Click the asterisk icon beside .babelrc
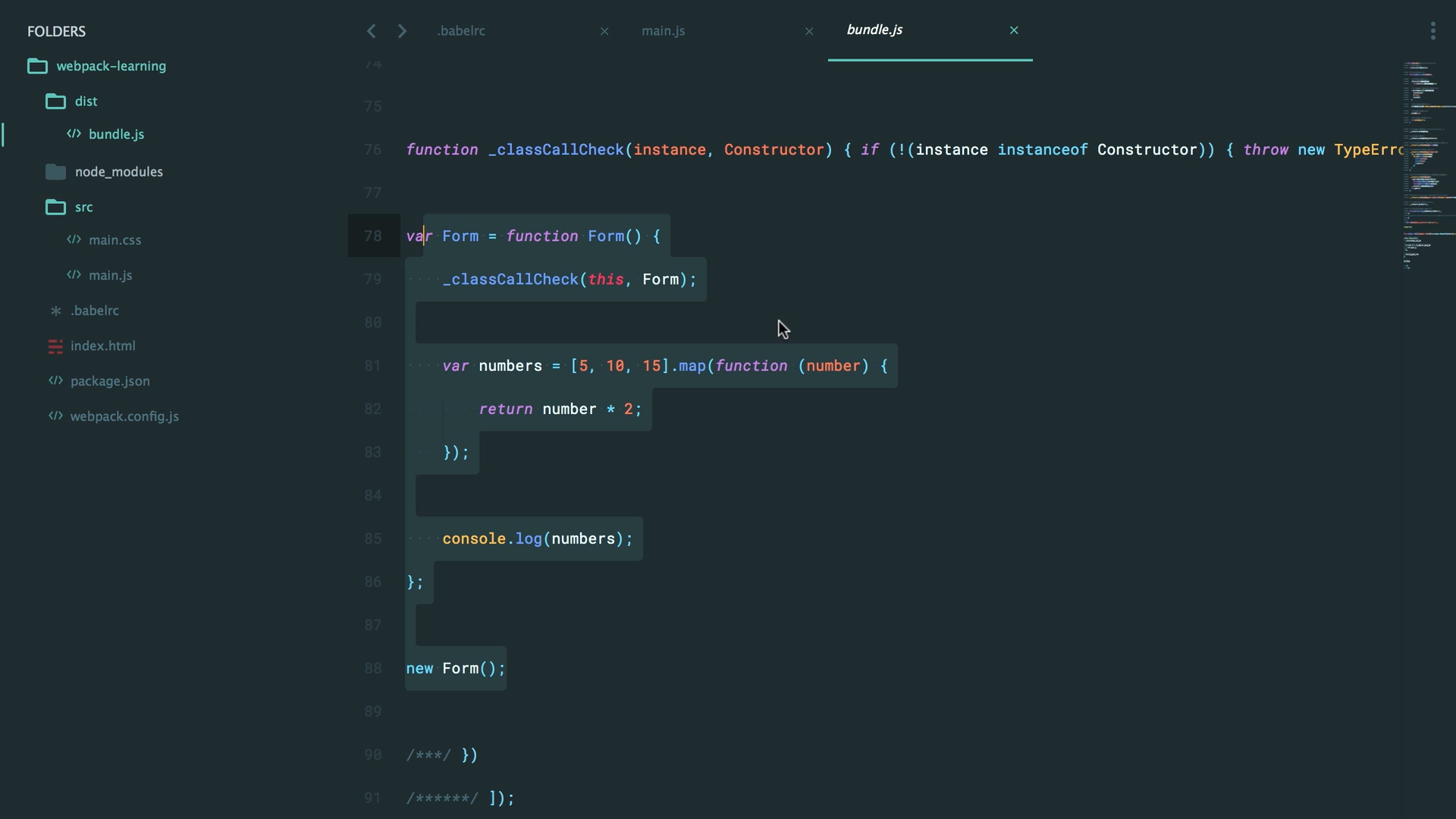This screenshot has width=1456, height=819. tap(55, 310)
